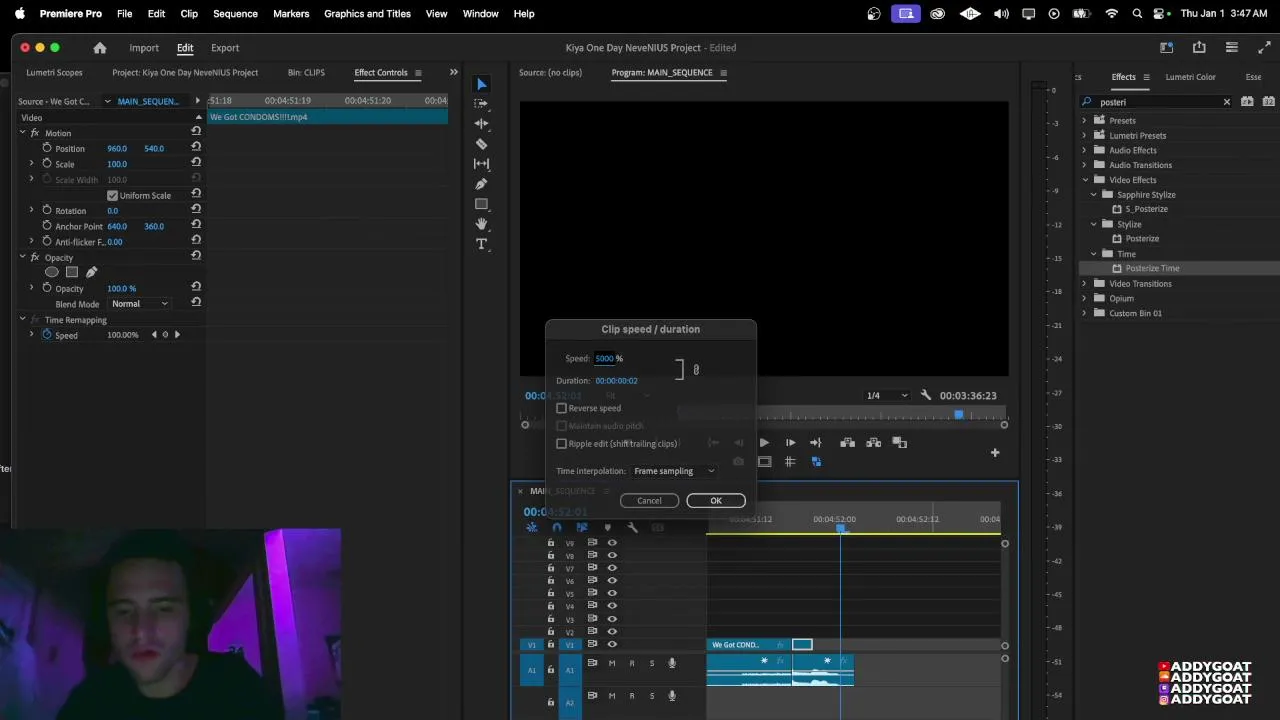Choose free draw bezier mask pen
Image resolution: width=1280 pixels, height=720 pixels.
91,272
